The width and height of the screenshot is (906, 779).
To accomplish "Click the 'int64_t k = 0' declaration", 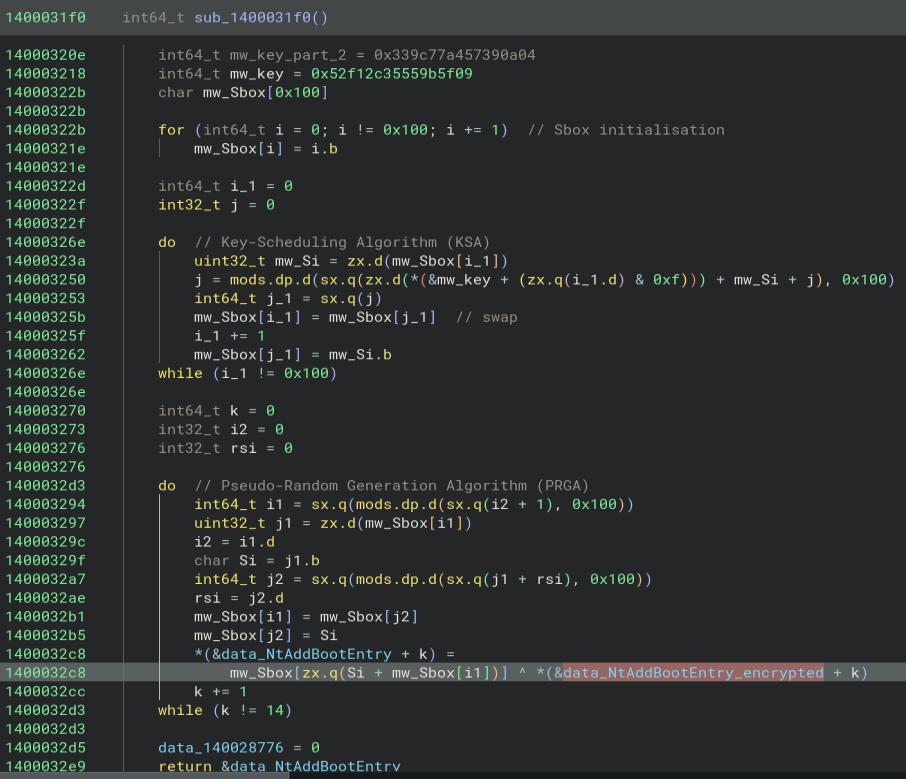I will point(217,411).
